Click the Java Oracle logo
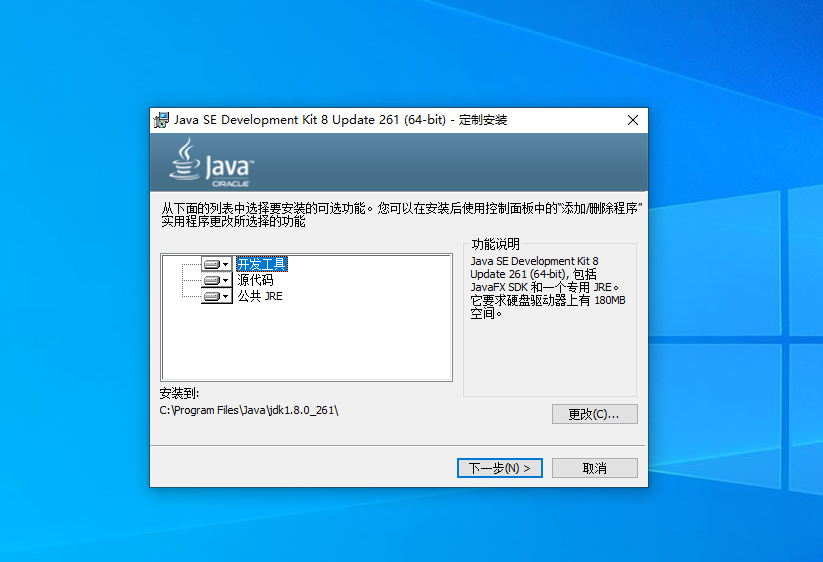Screen dimensions: 823x562 click(x=211, y=162)
